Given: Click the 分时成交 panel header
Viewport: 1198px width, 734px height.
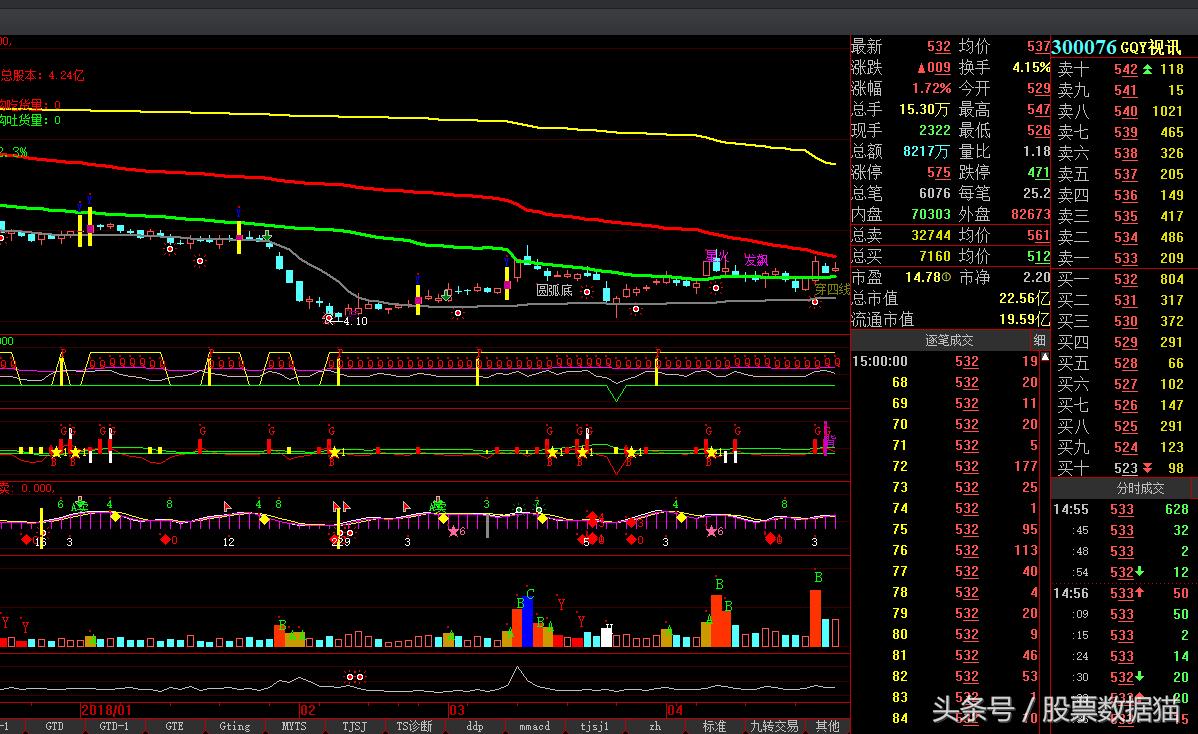Looking at the screenshot, I should pyautogui.click(x=1140, y=488).
